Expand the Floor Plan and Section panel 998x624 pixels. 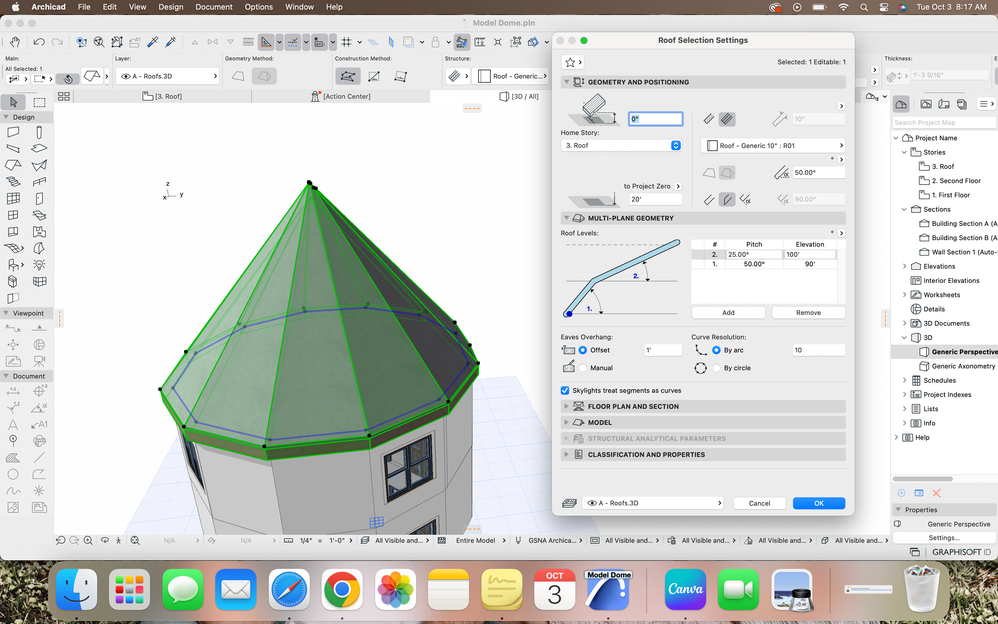633,407
